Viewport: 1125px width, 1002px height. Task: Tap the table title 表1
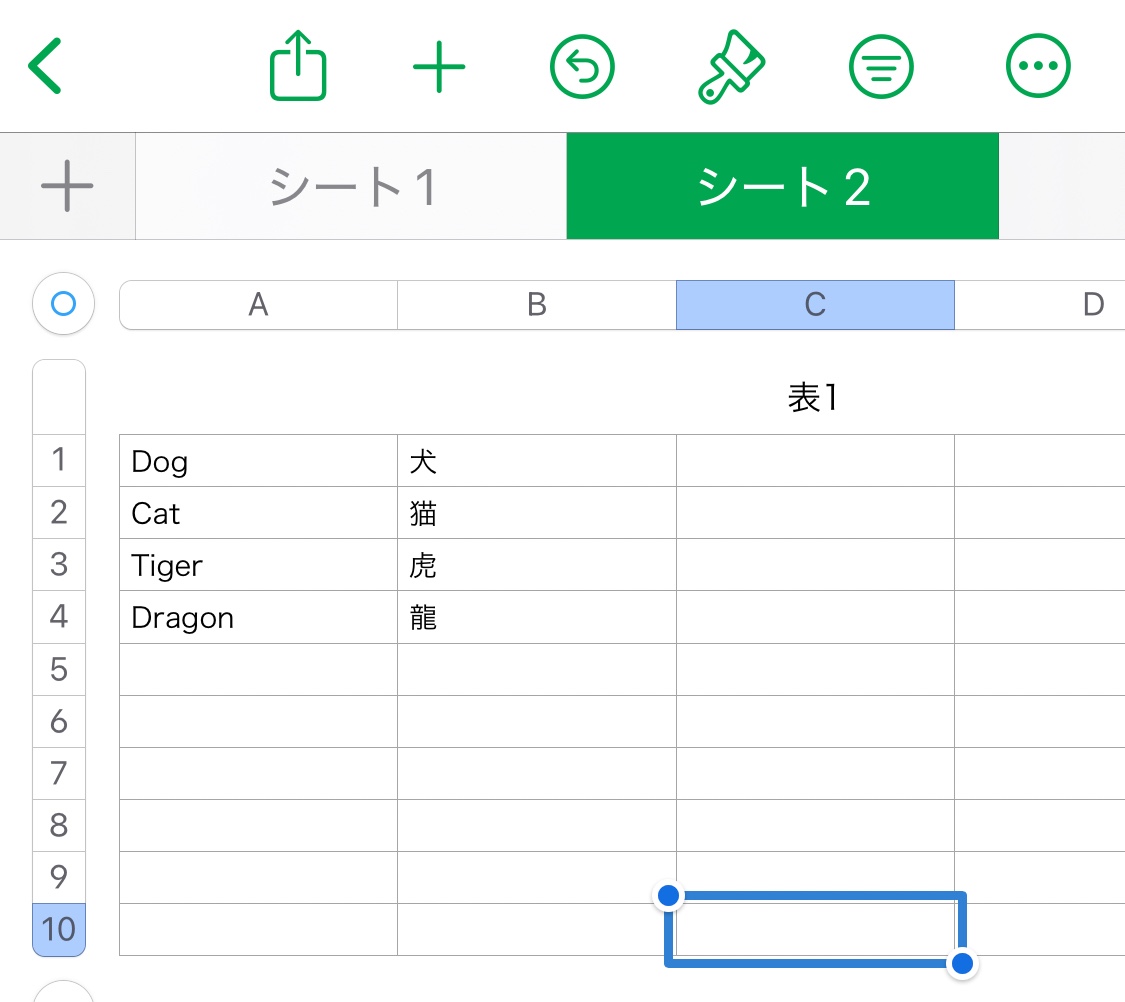812,398
